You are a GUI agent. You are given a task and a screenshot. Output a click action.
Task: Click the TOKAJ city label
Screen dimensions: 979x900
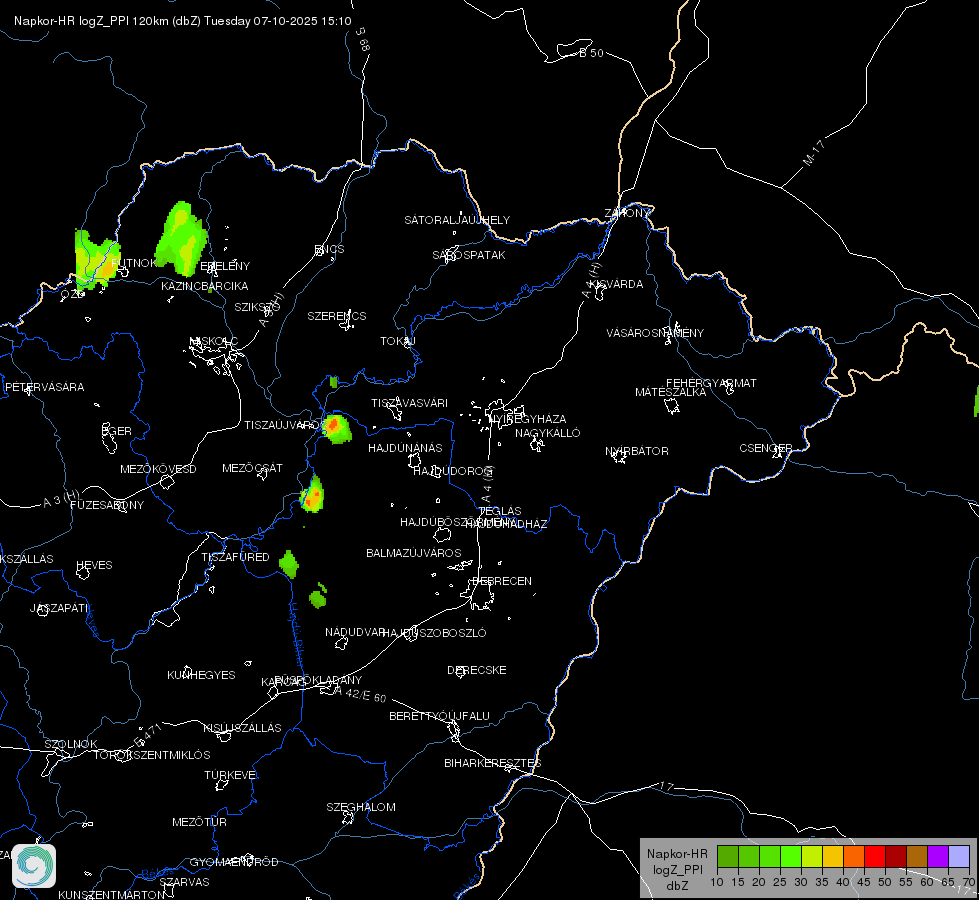pos(398,341)
